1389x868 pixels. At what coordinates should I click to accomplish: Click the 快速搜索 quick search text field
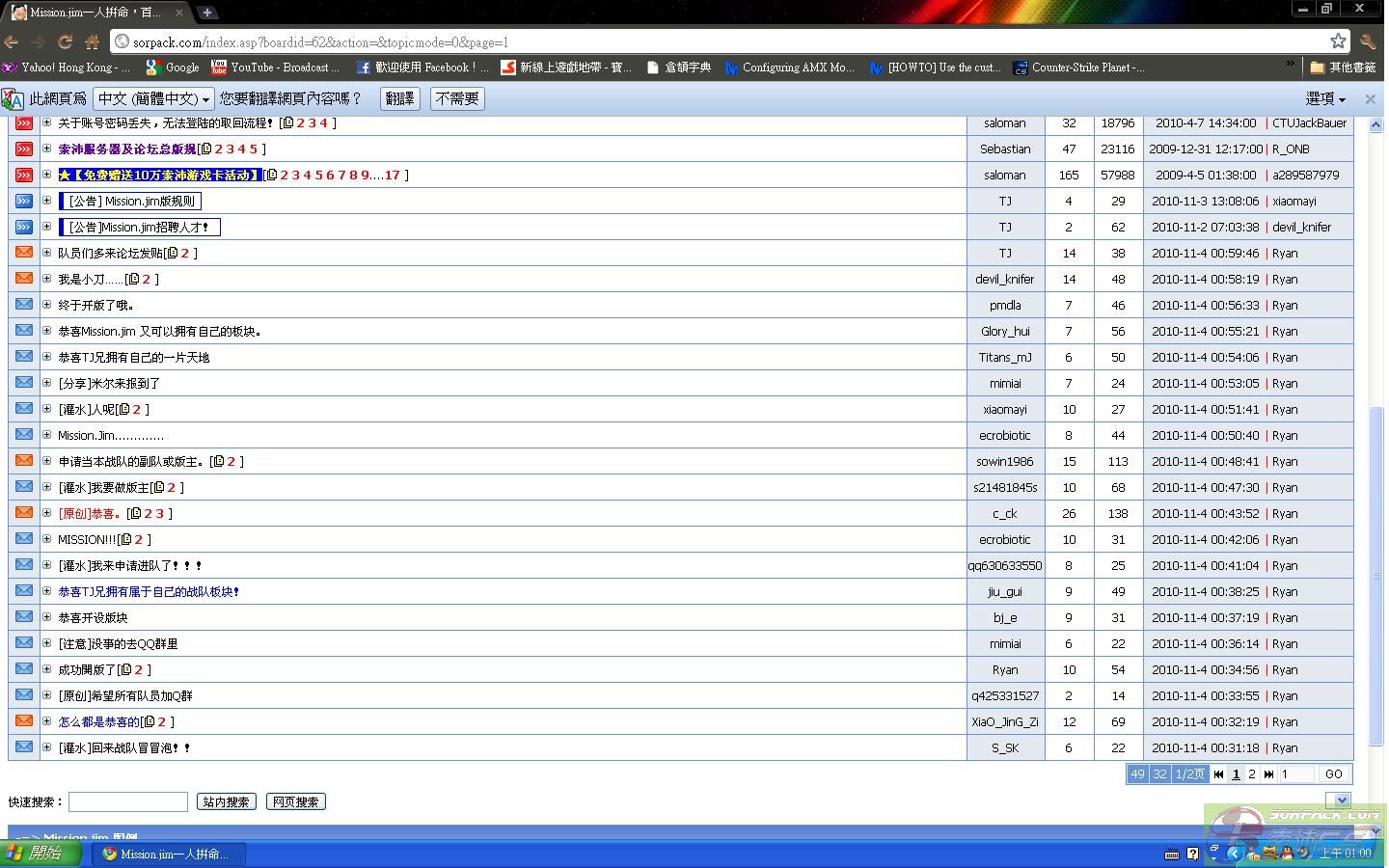tap(128, 801)
